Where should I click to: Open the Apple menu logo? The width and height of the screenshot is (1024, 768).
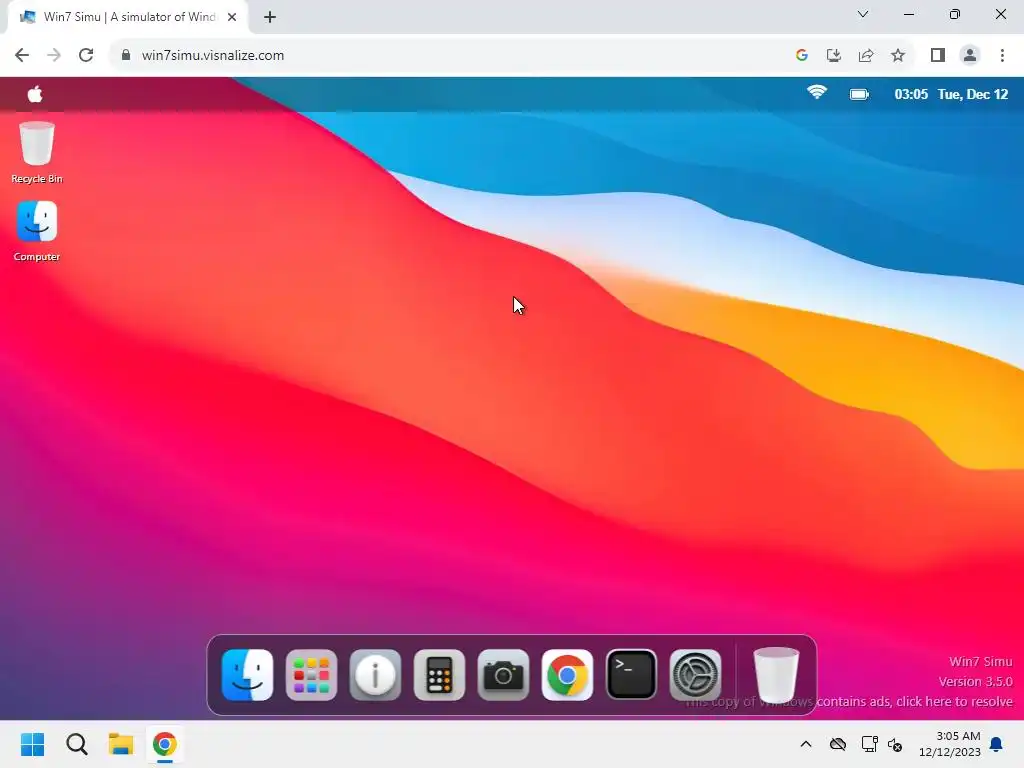(35, 94)
